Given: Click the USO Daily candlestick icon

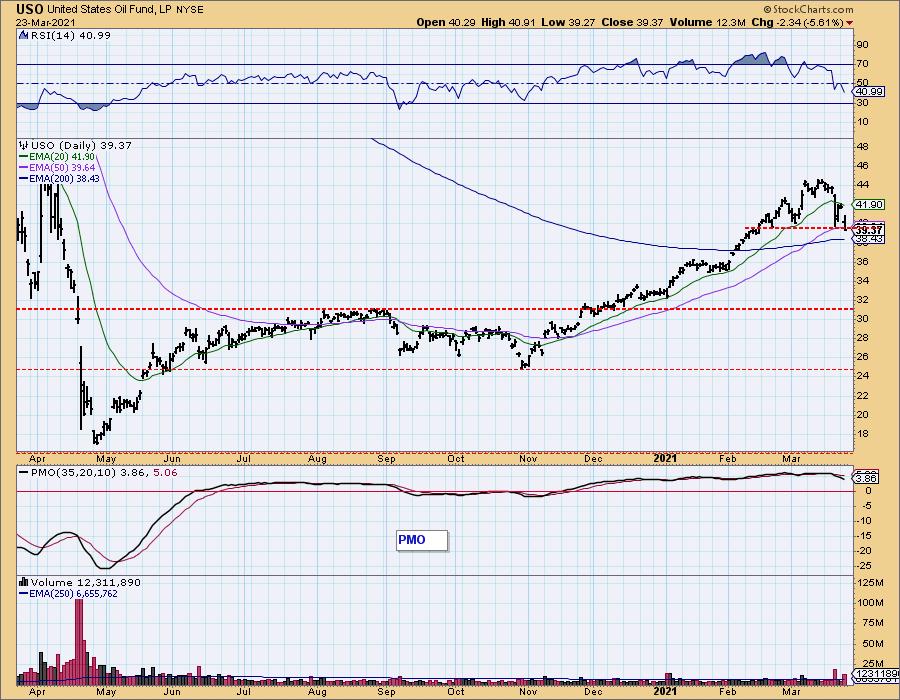Looking at the screenshot, I should pos(24,145).
